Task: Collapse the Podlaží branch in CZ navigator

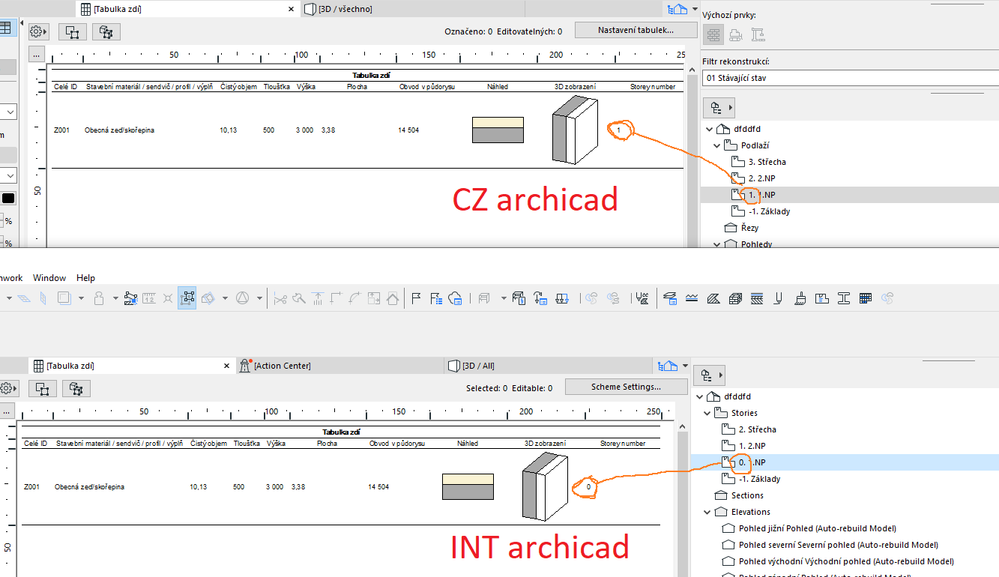Action: click(718, 145)
